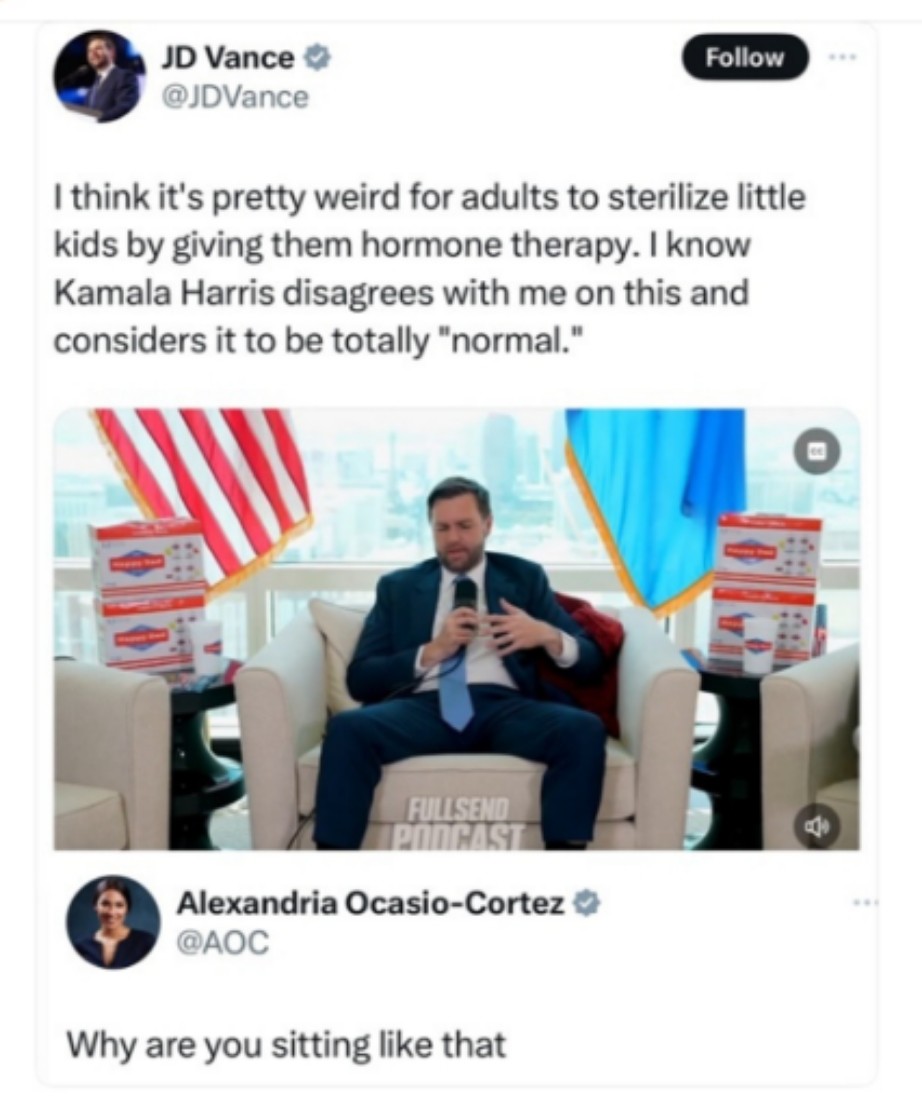
Task: Click JD Vance's profile avatar
Action: click(x=98, y=76)
